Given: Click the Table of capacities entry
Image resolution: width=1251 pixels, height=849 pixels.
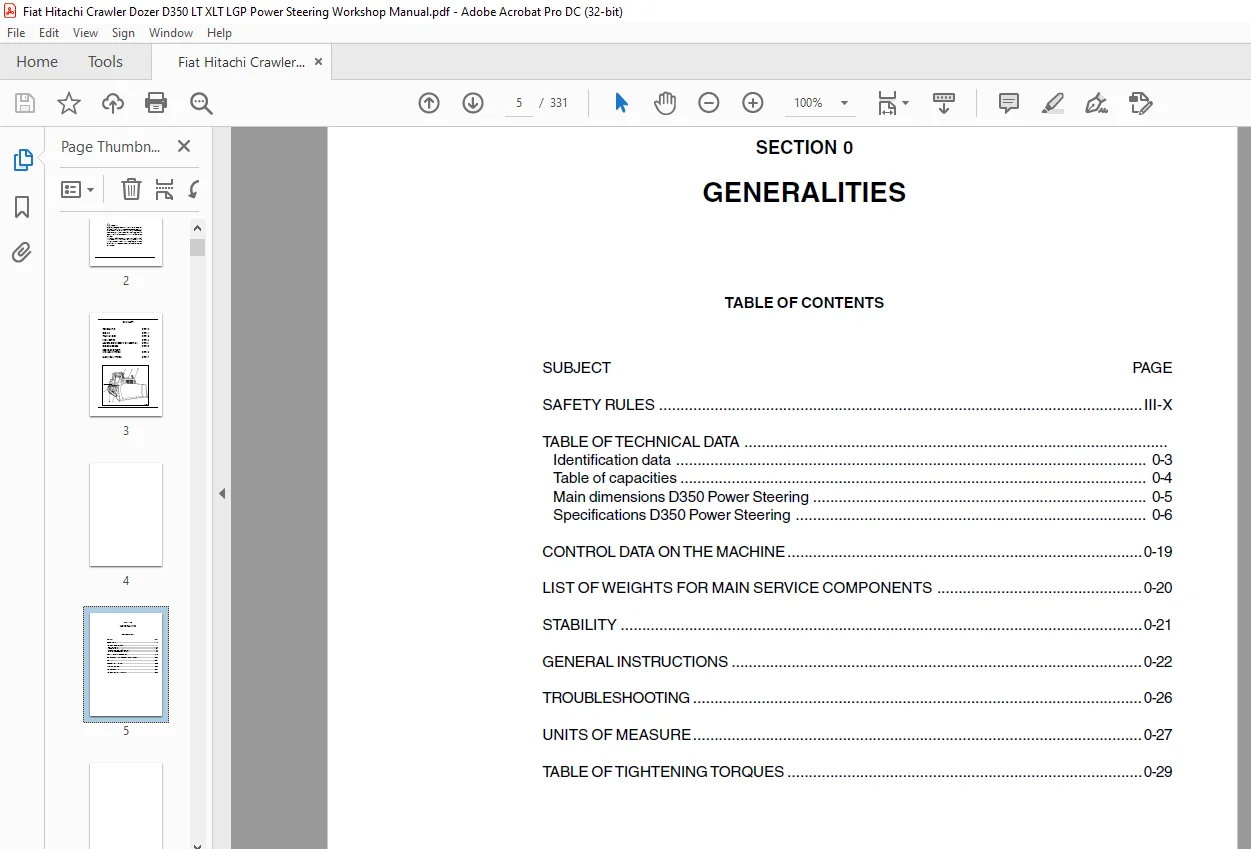Looking at the screenshot, I should (862, 478).
